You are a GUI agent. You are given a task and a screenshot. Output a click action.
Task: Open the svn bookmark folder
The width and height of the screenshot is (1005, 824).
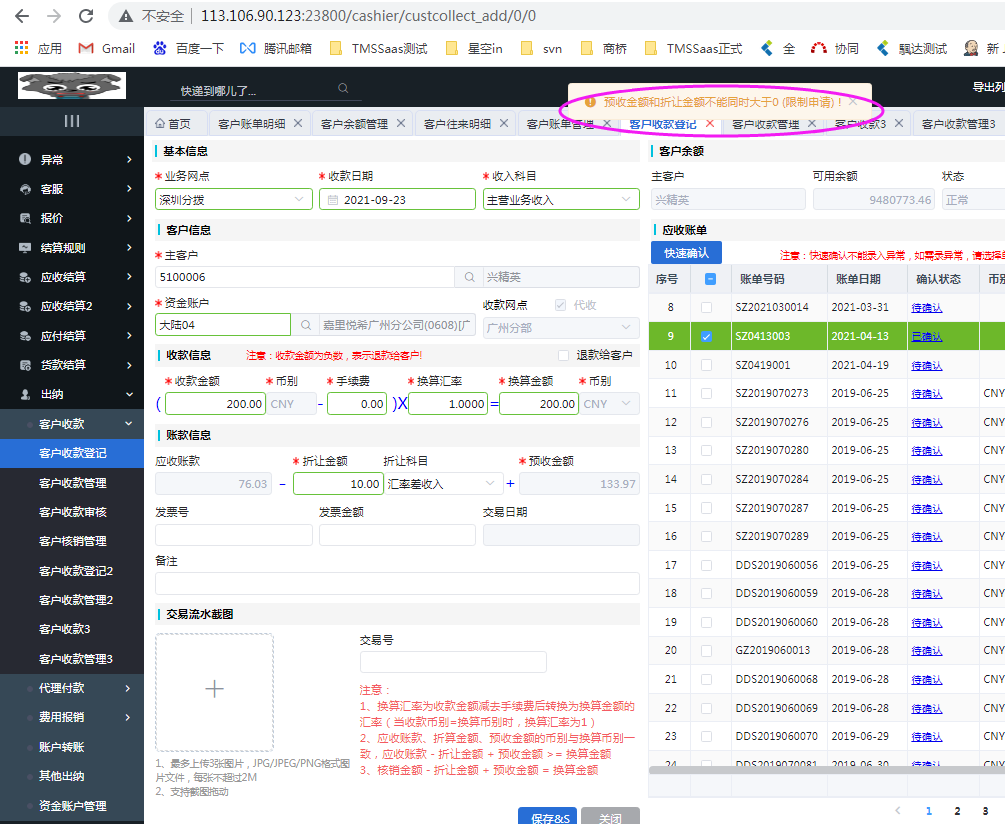(542, 49)
